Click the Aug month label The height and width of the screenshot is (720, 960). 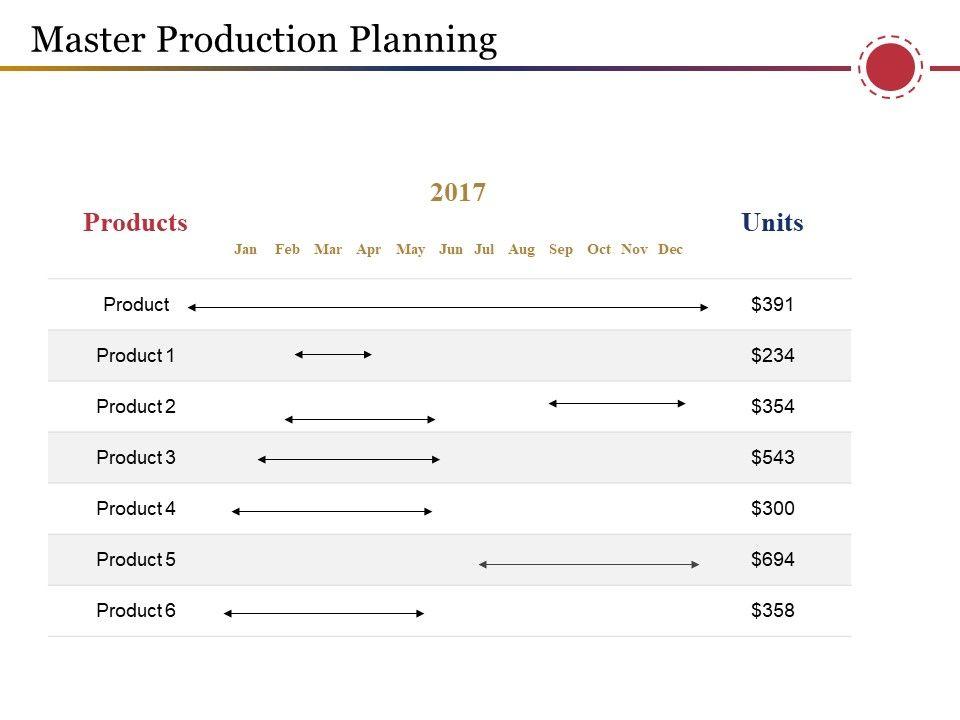pos(521,249)
